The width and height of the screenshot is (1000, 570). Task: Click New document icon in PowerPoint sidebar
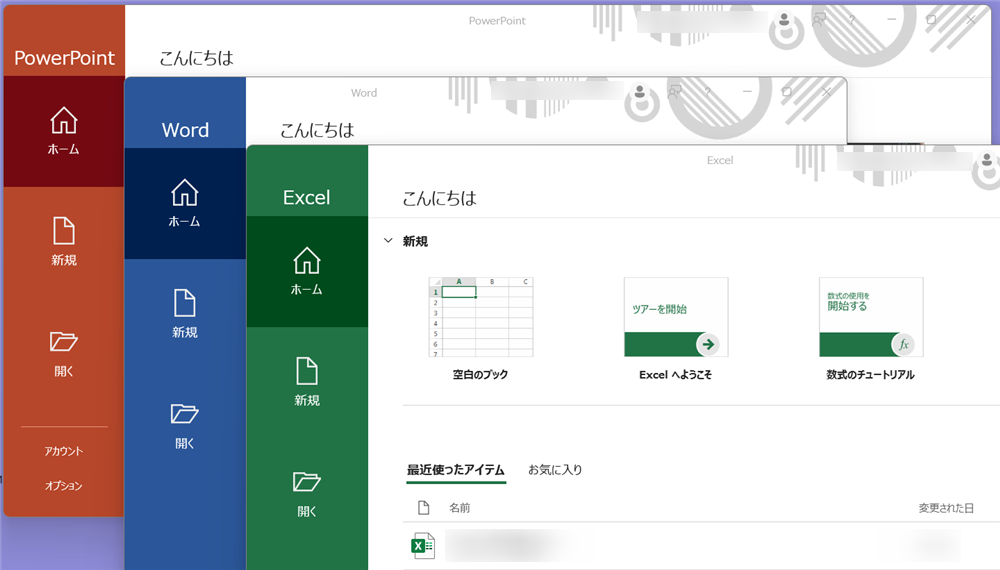tap(64, 231)
